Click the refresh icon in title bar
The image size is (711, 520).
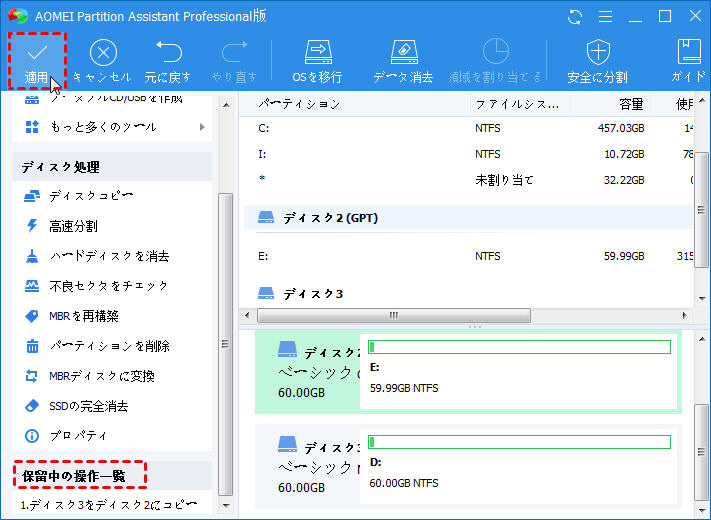(575, 17)
